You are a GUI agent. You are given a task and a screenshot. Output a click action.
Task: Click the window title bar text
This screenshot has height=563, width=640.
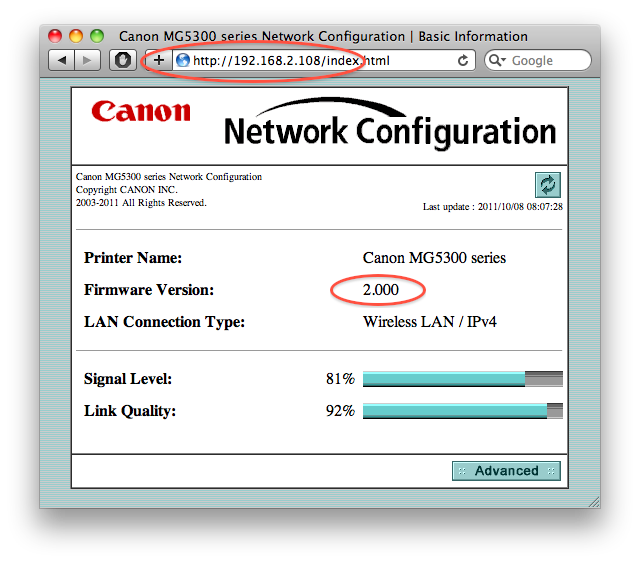pos(323,37)
